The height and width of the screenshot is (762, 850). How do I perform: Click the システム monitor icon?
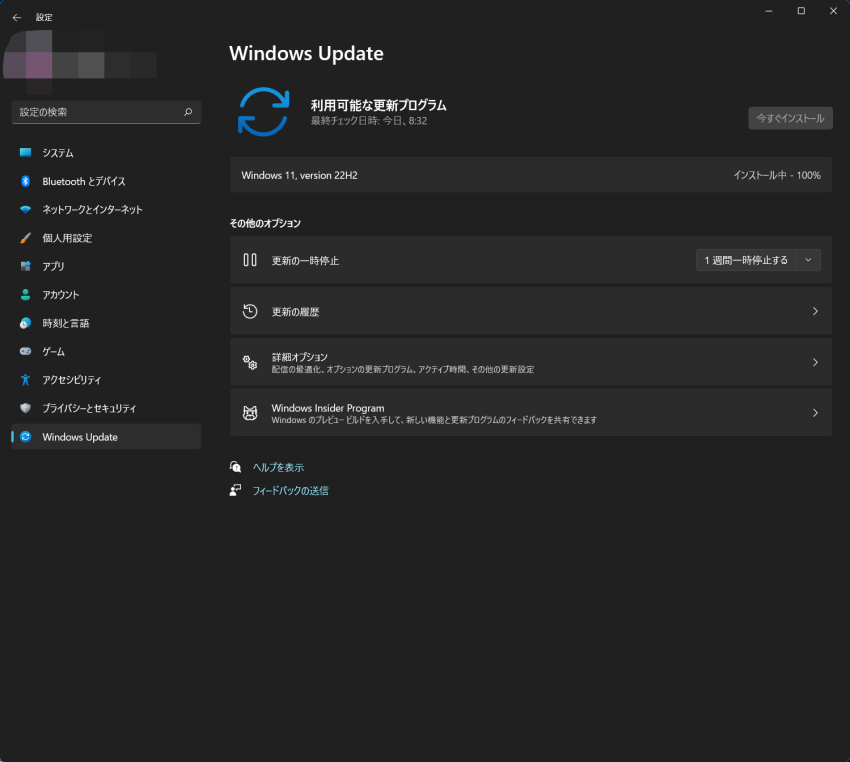(x=25, y=152)
